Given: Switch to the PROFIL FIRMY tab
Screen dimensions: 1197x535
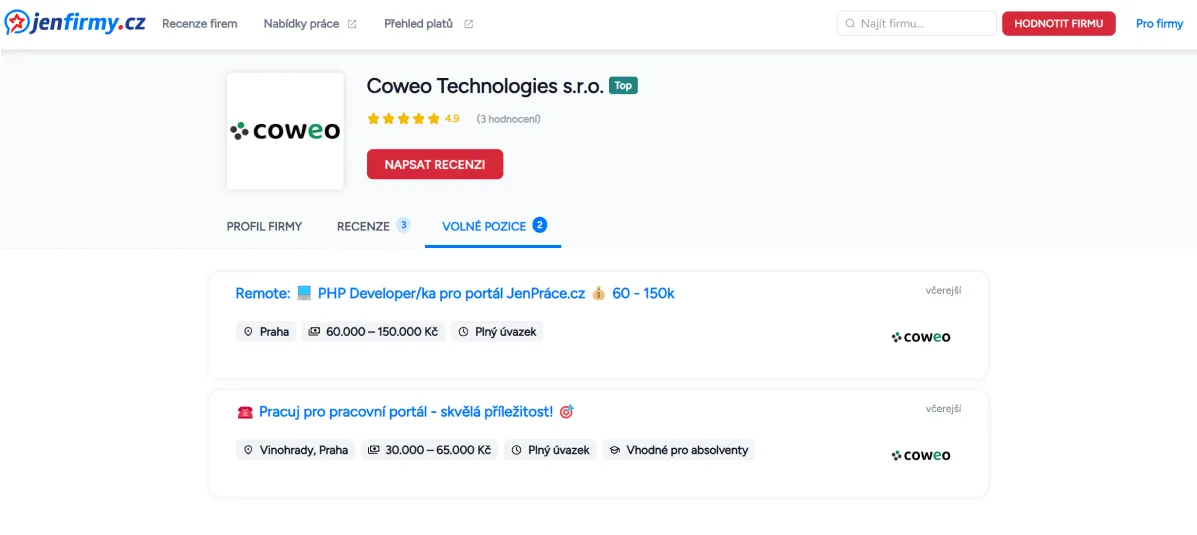Looking at the screenshot, I should [x=264, y=226].
